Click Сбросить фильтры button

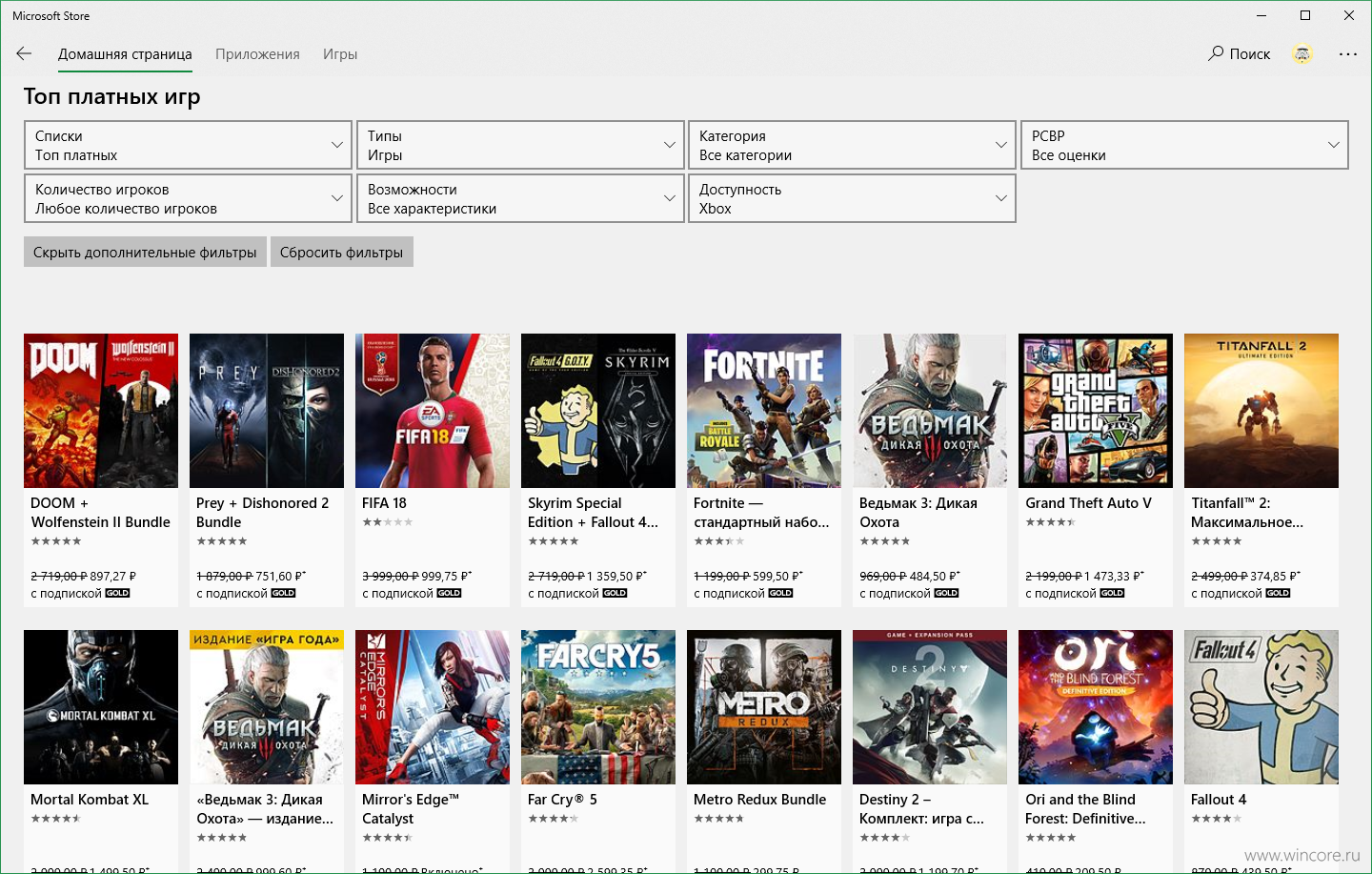(x=342, y=252)
